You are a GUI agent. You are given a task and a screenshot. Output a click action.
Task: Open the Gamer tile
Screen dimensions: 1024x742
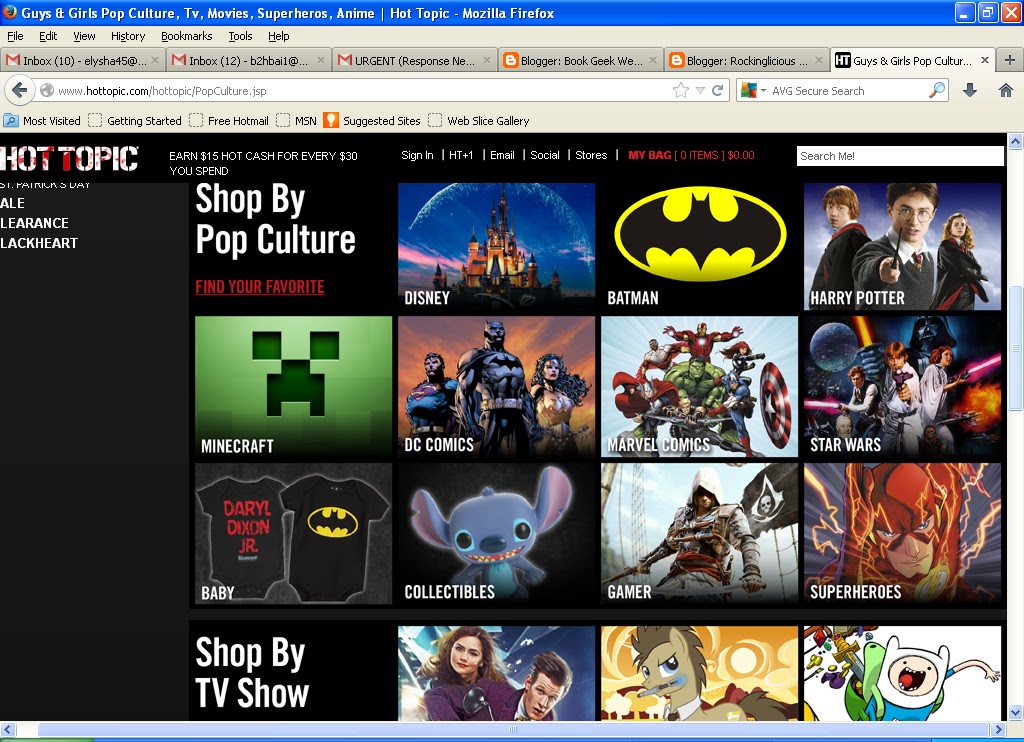[x=699, y=534]
